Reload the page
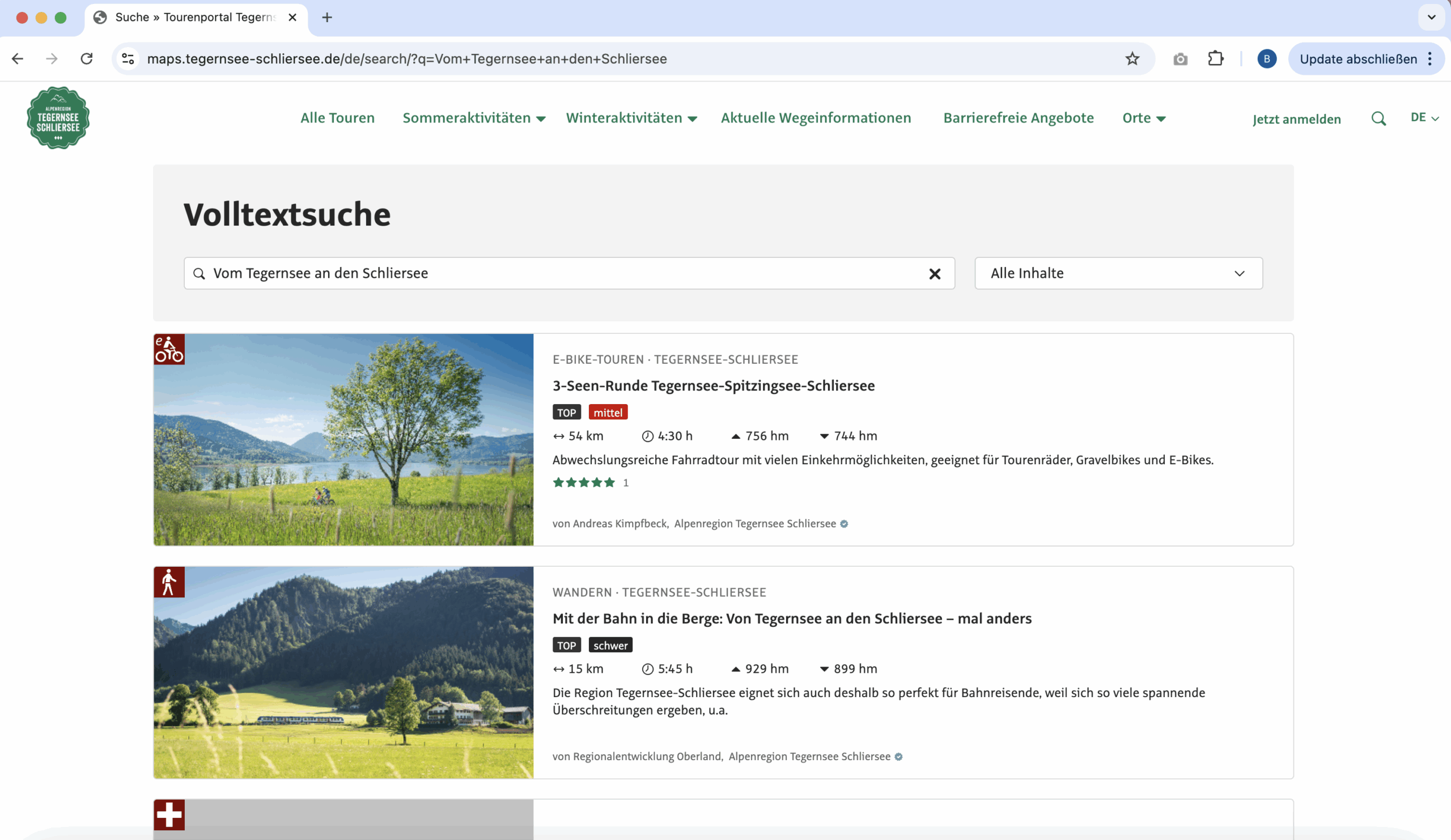The width and height of the screenshot is (1451, 840). [x=86, y=59]
